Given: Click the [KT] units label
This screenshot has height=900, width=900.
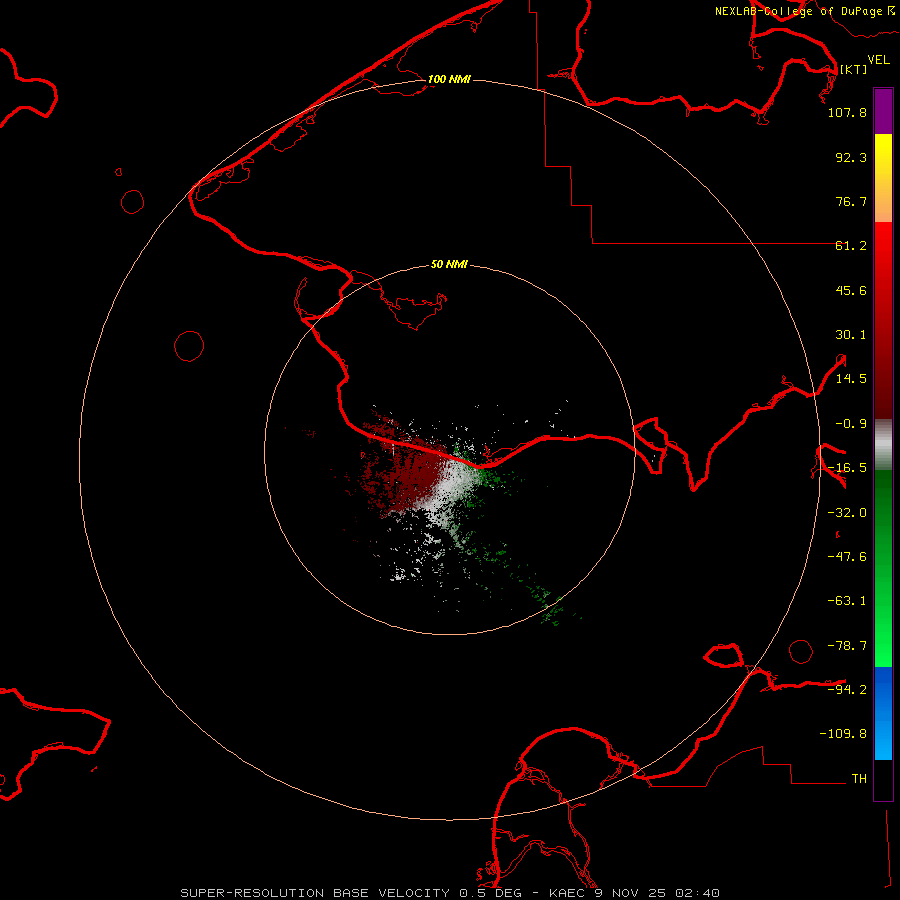Looking at the screenshot, I should click(x=853, y=69).
